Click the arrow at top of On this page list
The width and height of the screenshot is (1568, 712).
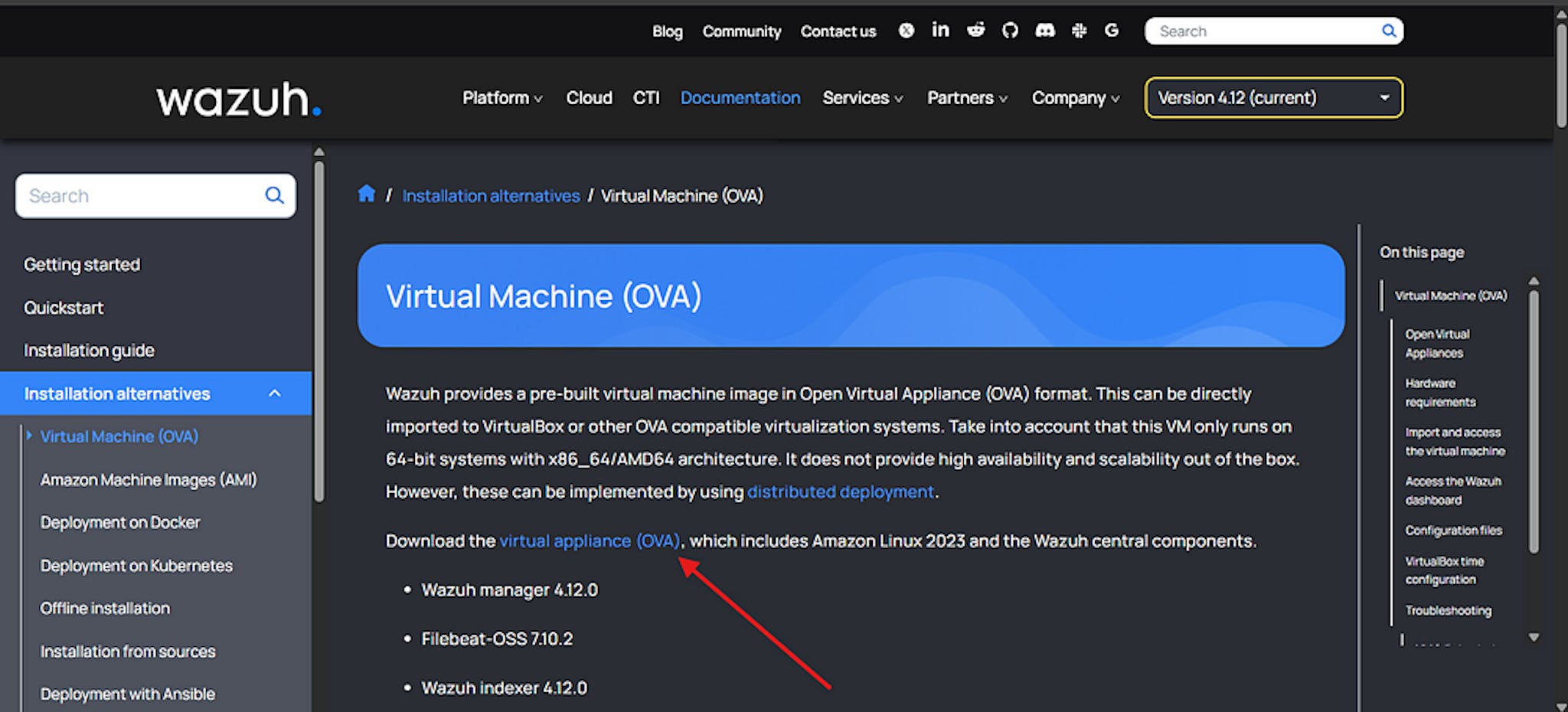pos(1534,281)
